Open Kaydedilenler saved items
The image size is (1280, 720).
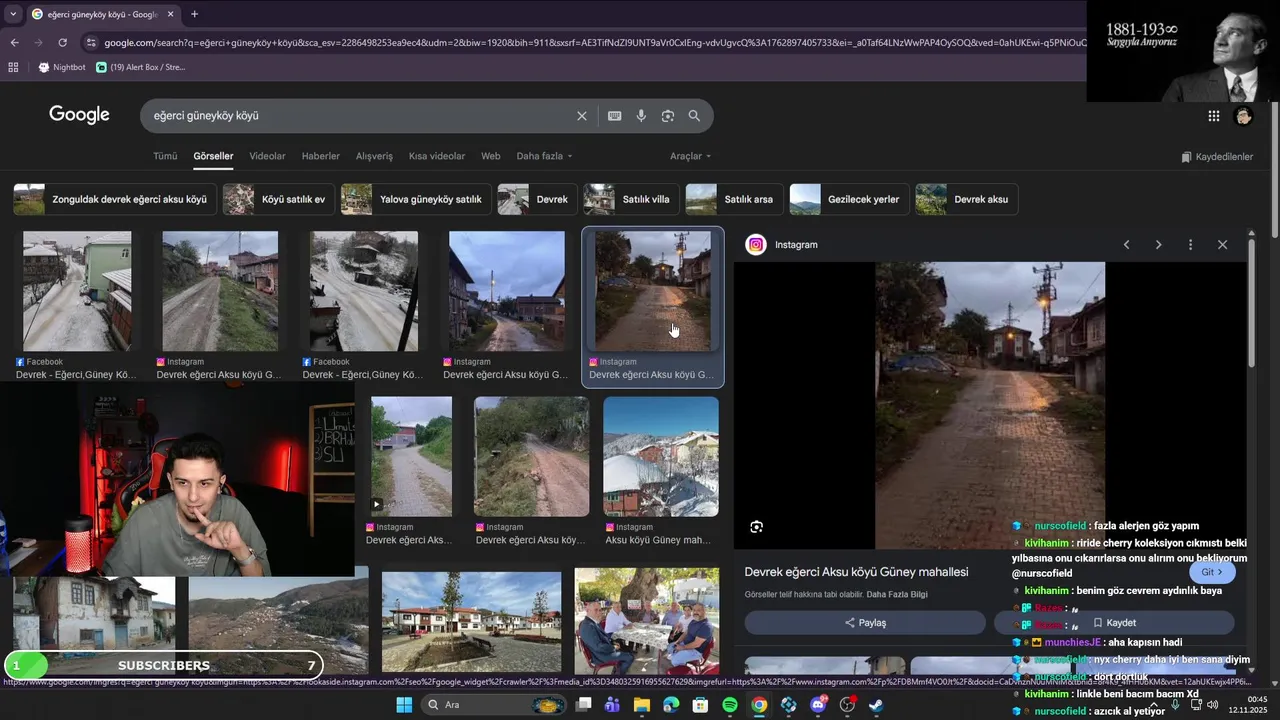pyautogui.click(x=1217, y=157)
